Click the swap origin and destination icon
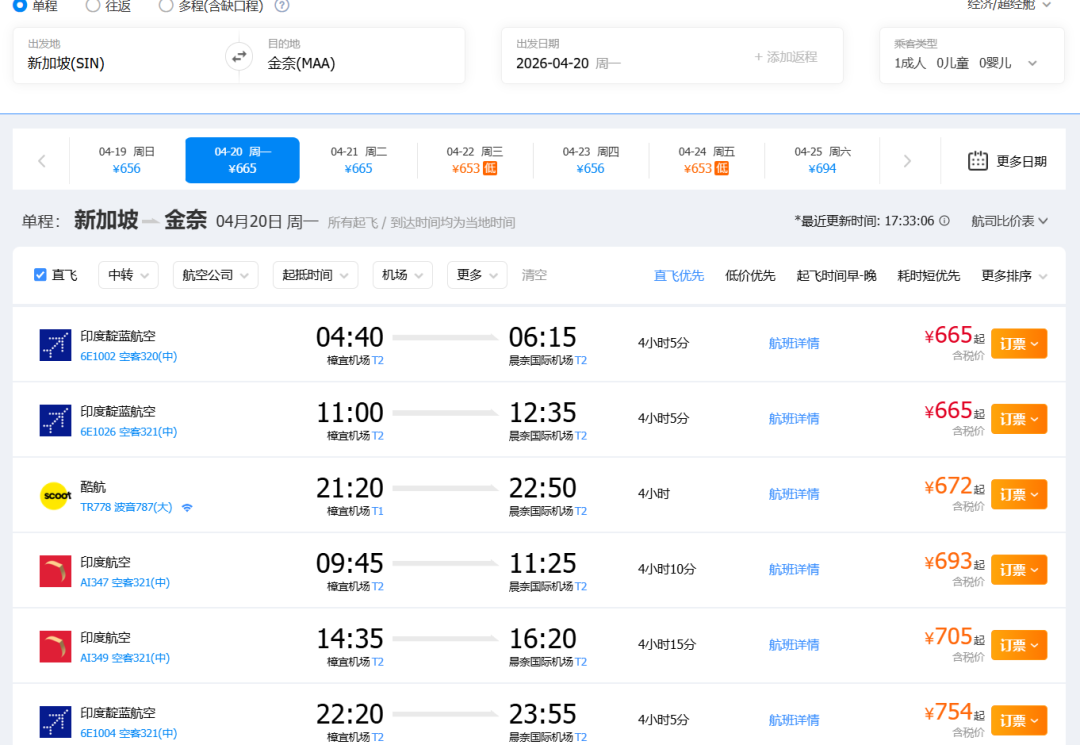This screenshot has height=745, width=1080. [x=238, y=57]
